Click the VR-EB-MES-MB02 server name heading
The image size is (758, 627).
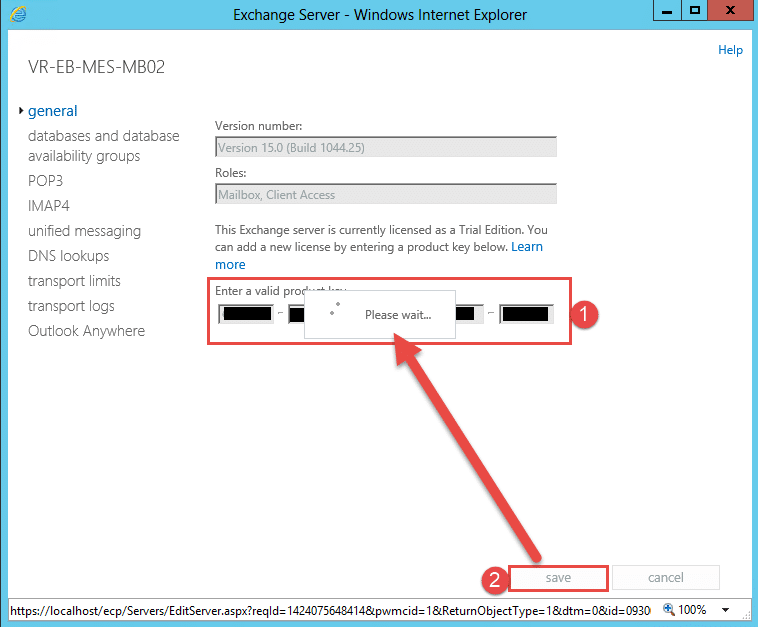(96, 67)
